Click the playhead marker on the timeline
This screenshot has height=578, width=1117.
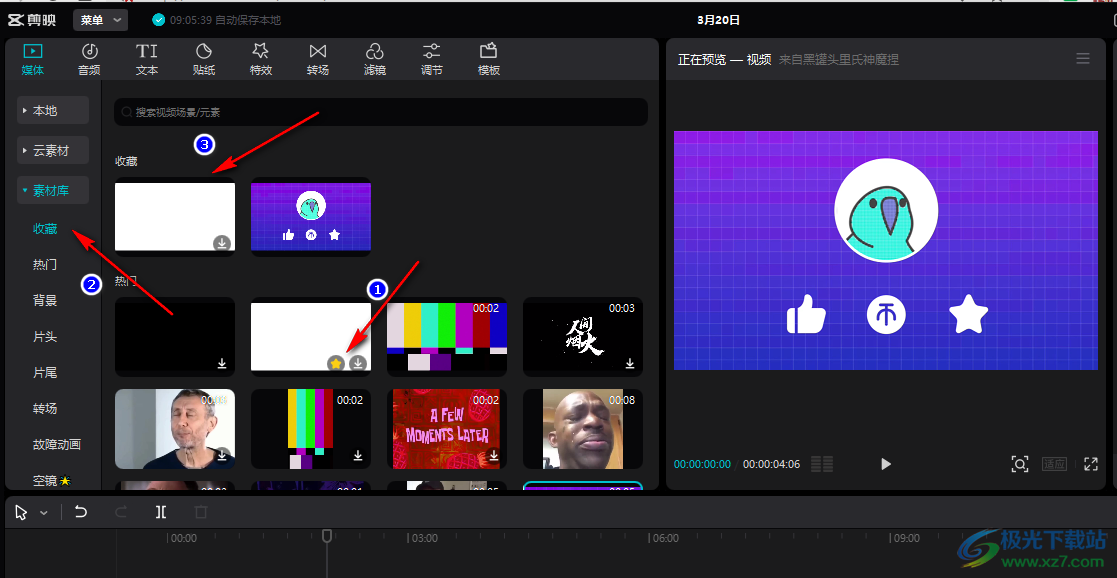(326, 537)
